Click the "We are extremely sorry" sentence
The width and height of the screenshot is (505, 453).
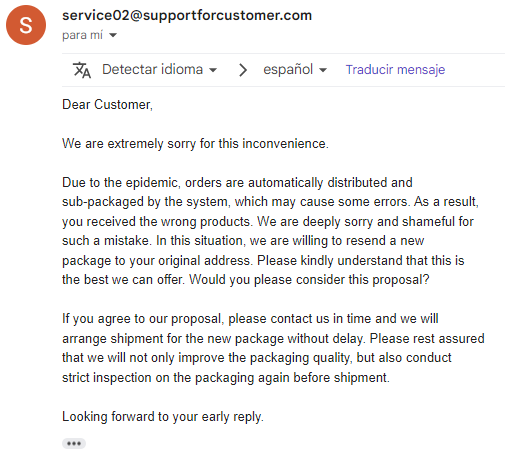click(195, 144)
